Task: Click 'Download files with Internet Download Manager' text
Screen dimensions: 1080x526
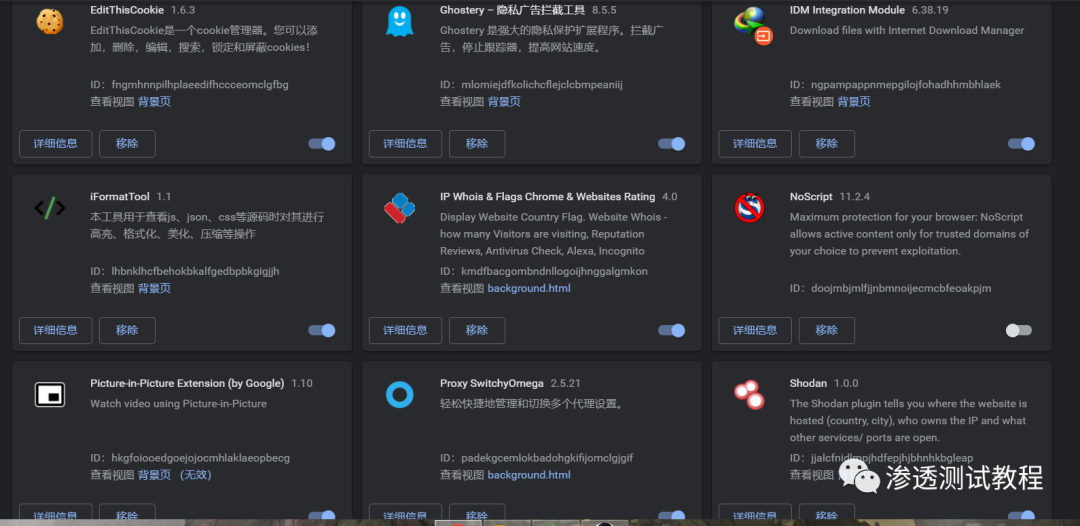Action: pyautogui.click(x=907, y=30)
